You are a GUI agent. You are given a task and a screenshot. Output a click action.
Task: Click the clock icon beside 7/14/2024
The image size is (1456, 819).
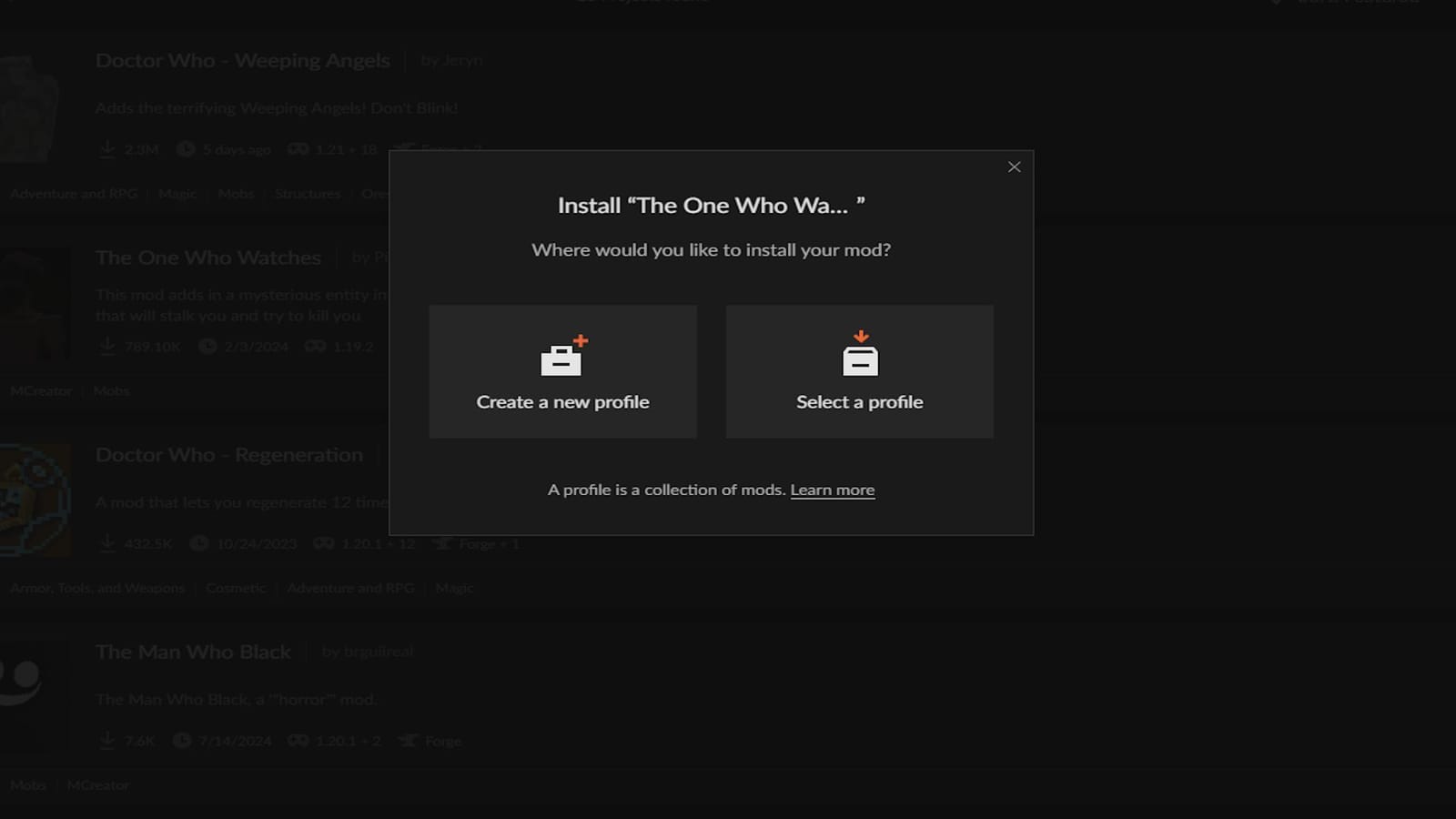pos(181,741)
